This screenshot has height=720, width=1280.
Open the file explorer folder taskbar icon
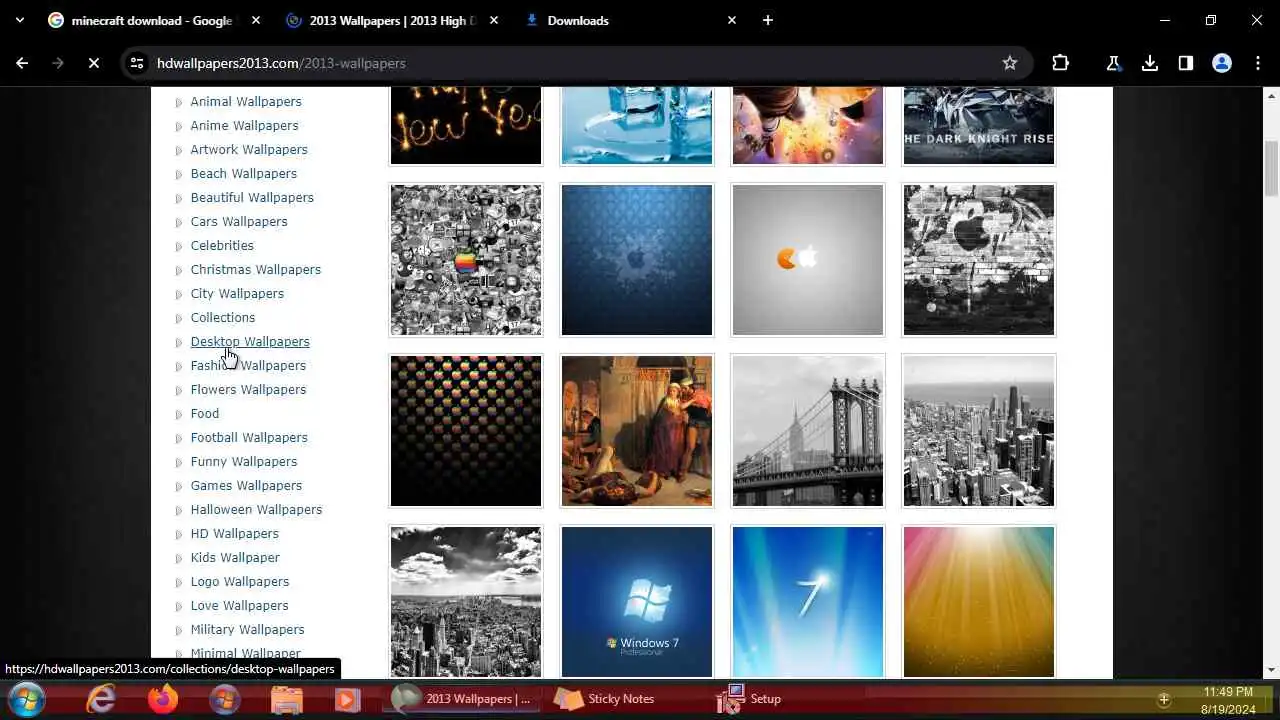pos(287,698)
